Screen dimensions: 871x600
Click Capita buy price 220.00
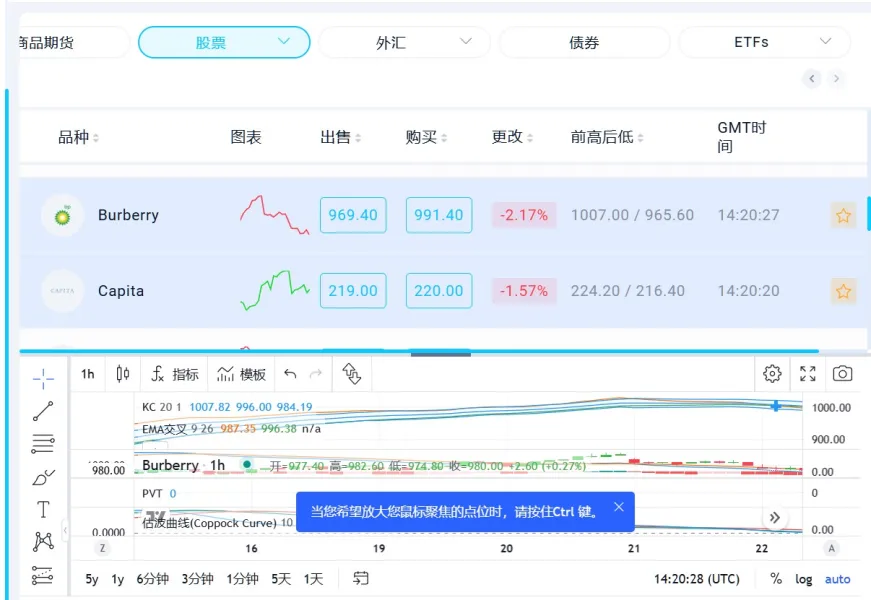[439, 291]
